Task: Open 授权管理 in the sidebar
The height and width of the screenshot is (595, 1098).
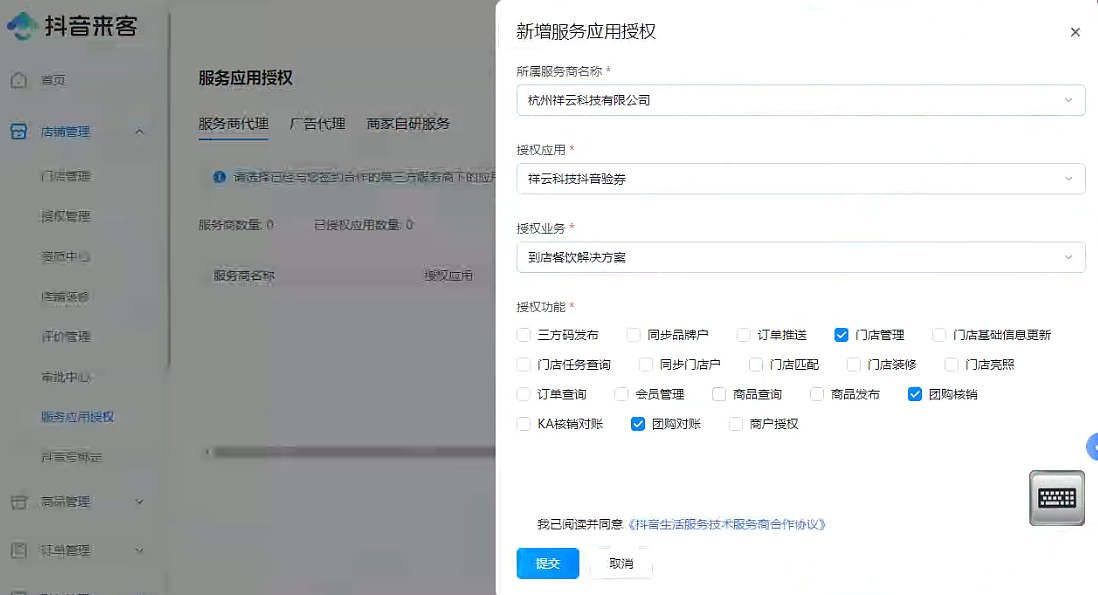Action: (x=66, y=216)
